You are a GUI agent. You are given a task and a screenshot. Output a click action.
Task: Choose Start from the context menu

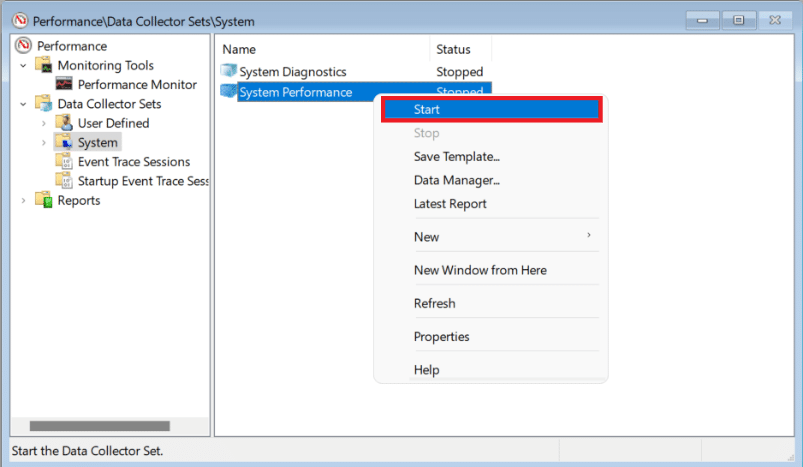click(427, 110)
